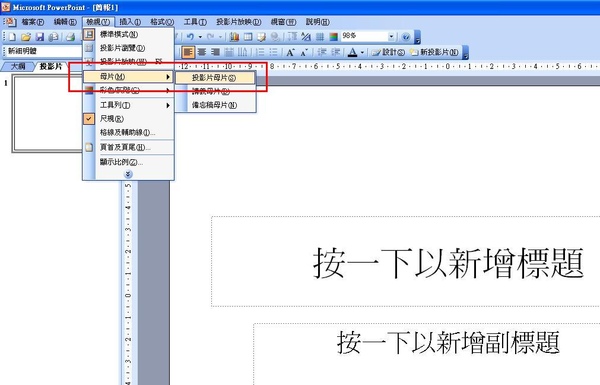Click the Font Color A swatch
This screenshot has height=385, width=600.
pyautogui.click(x=353, y=52)
